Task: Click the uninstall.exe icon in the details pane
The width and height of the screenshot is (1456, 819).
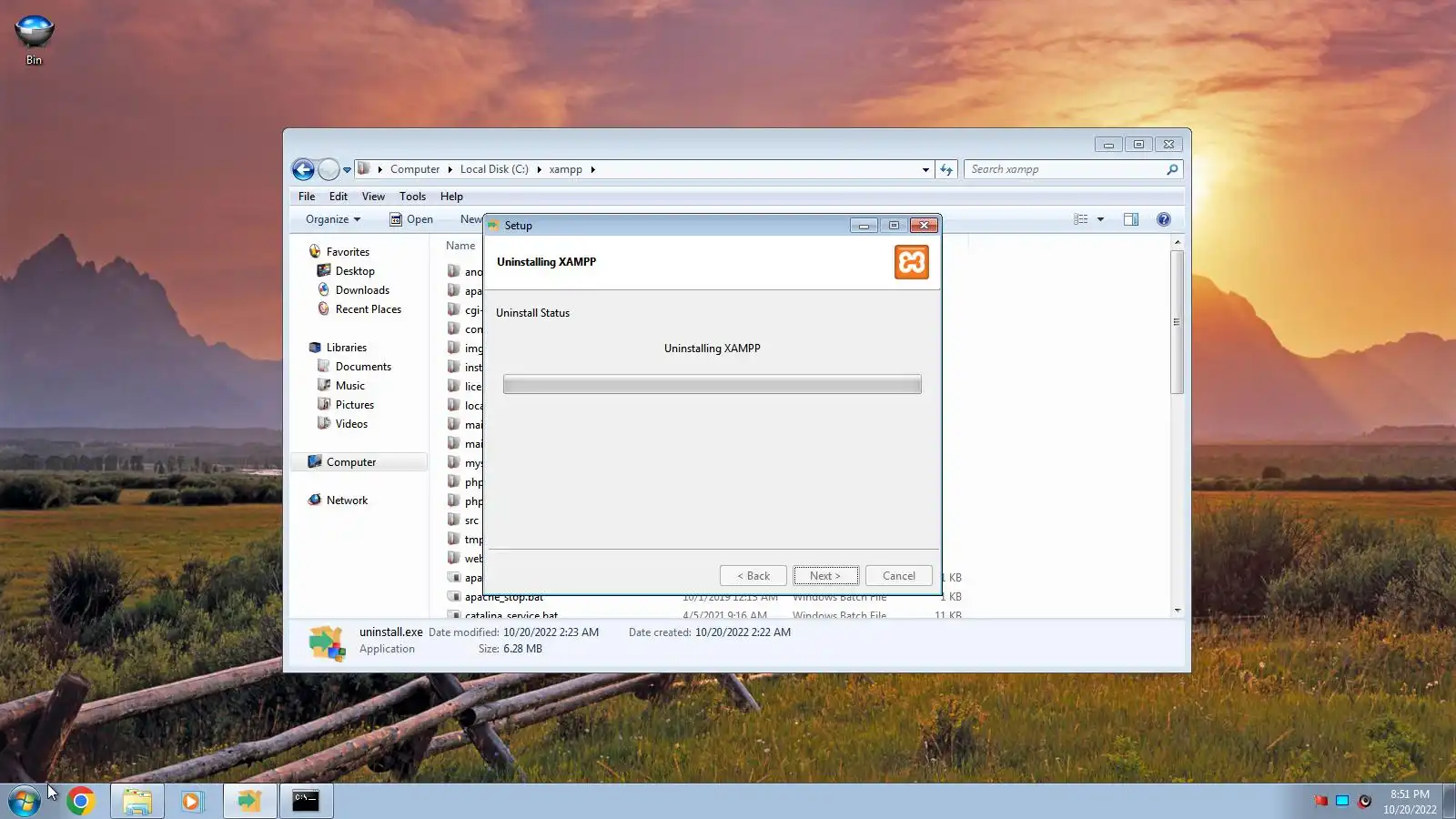Action: click(328, 642)
